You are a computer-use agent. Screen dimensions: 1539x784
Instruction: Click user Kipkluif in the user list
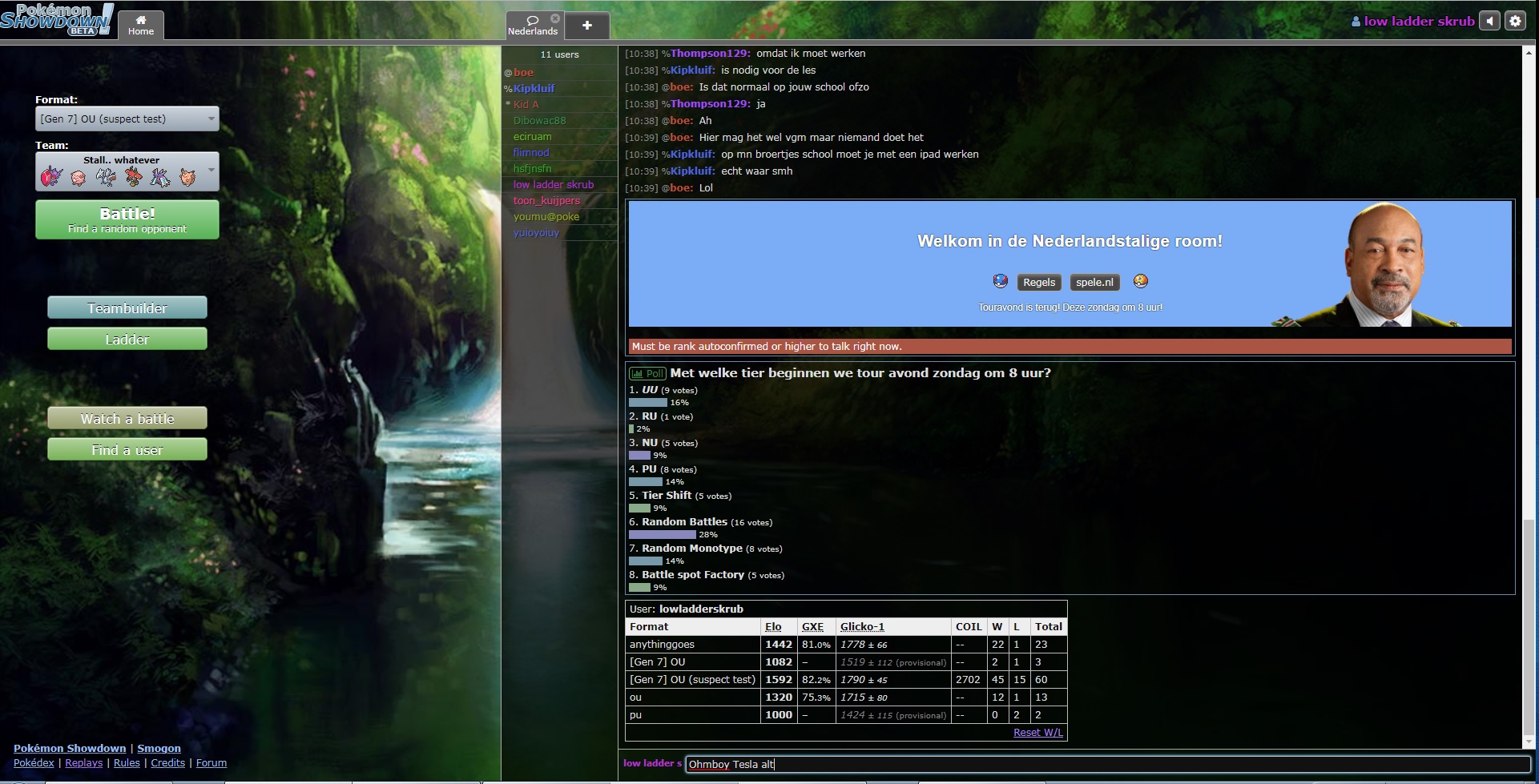[559, 88]
